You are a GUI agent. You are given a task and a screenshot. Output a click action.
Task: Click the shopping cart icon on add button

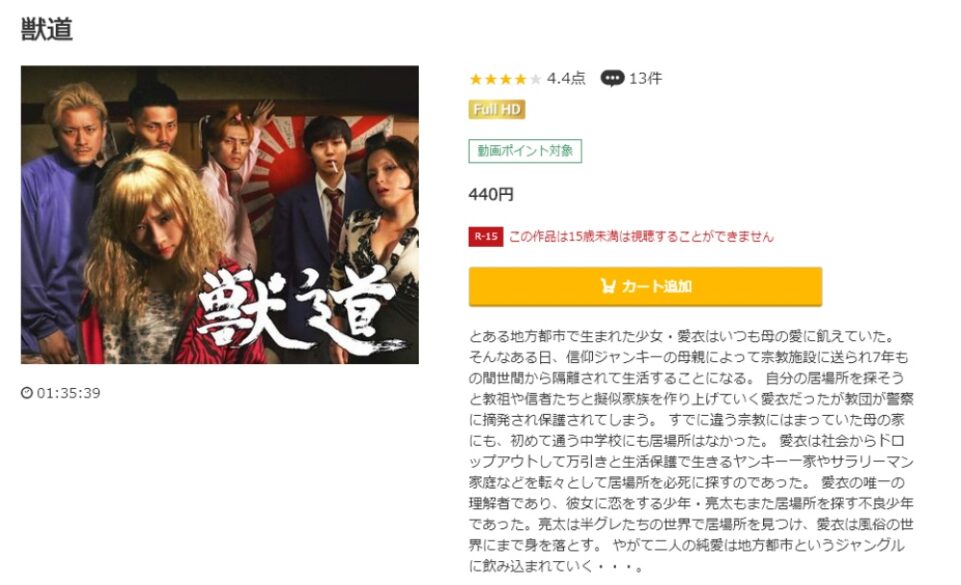coord(608,286)
